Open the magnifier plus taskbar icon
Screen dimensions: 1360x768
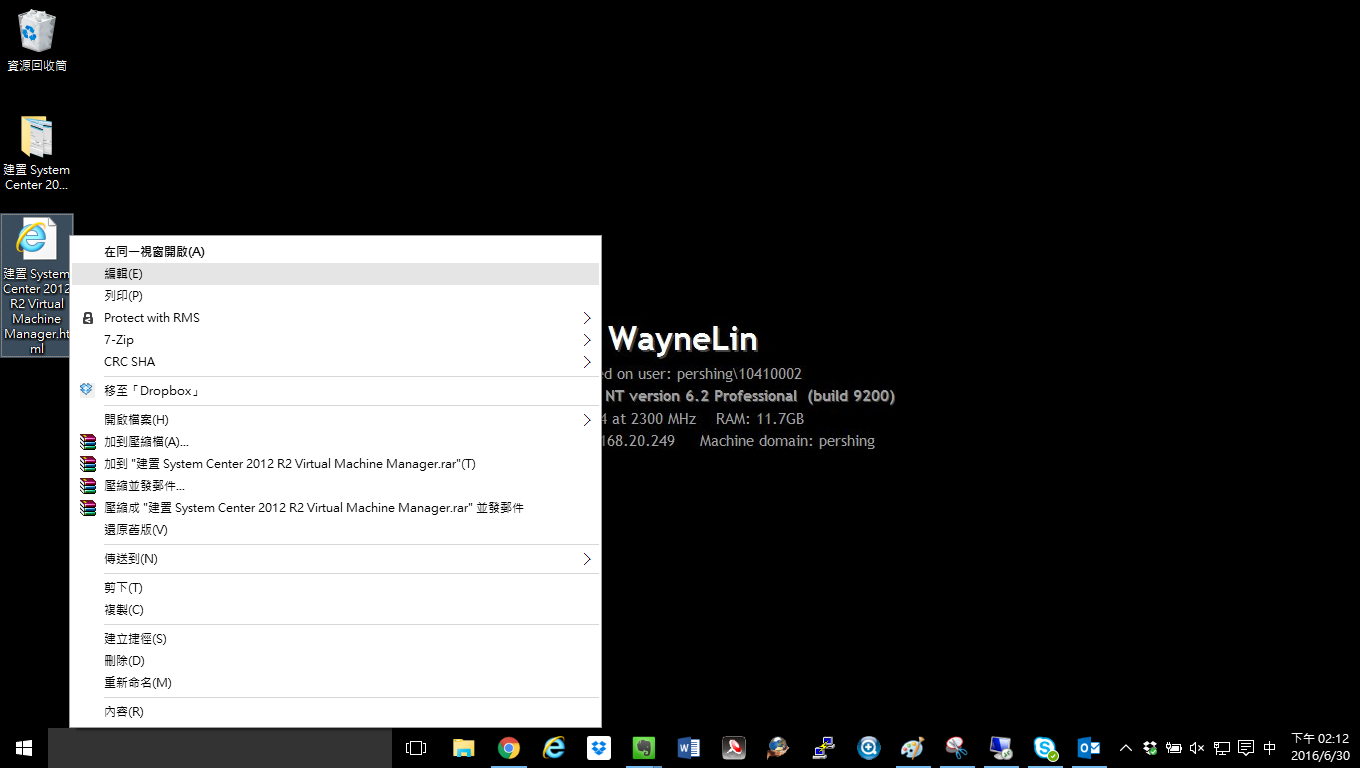pyautogui.click(x=869, y=748)
